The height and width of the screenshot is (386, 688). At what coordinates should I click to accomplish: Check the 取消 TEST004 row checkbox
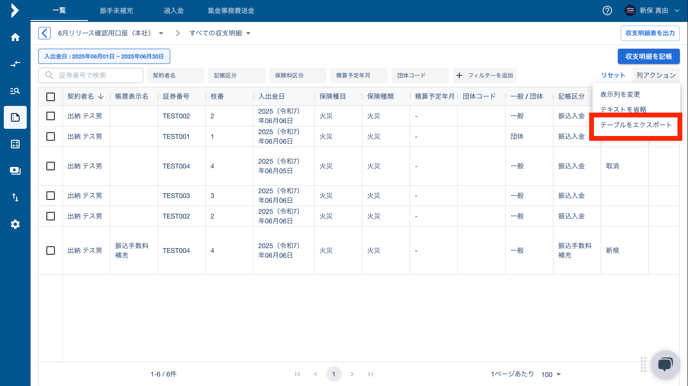50,166
